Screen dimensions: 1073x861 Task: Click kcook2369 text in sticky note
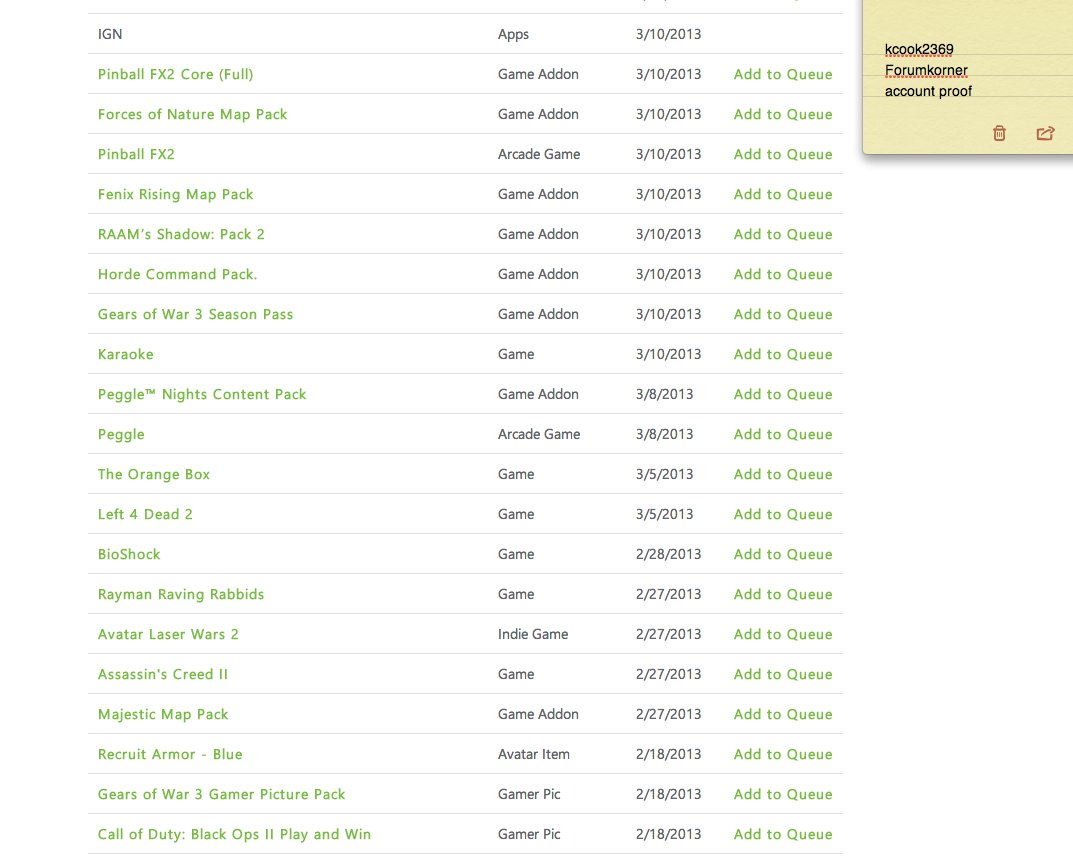[x=919, y=49]
